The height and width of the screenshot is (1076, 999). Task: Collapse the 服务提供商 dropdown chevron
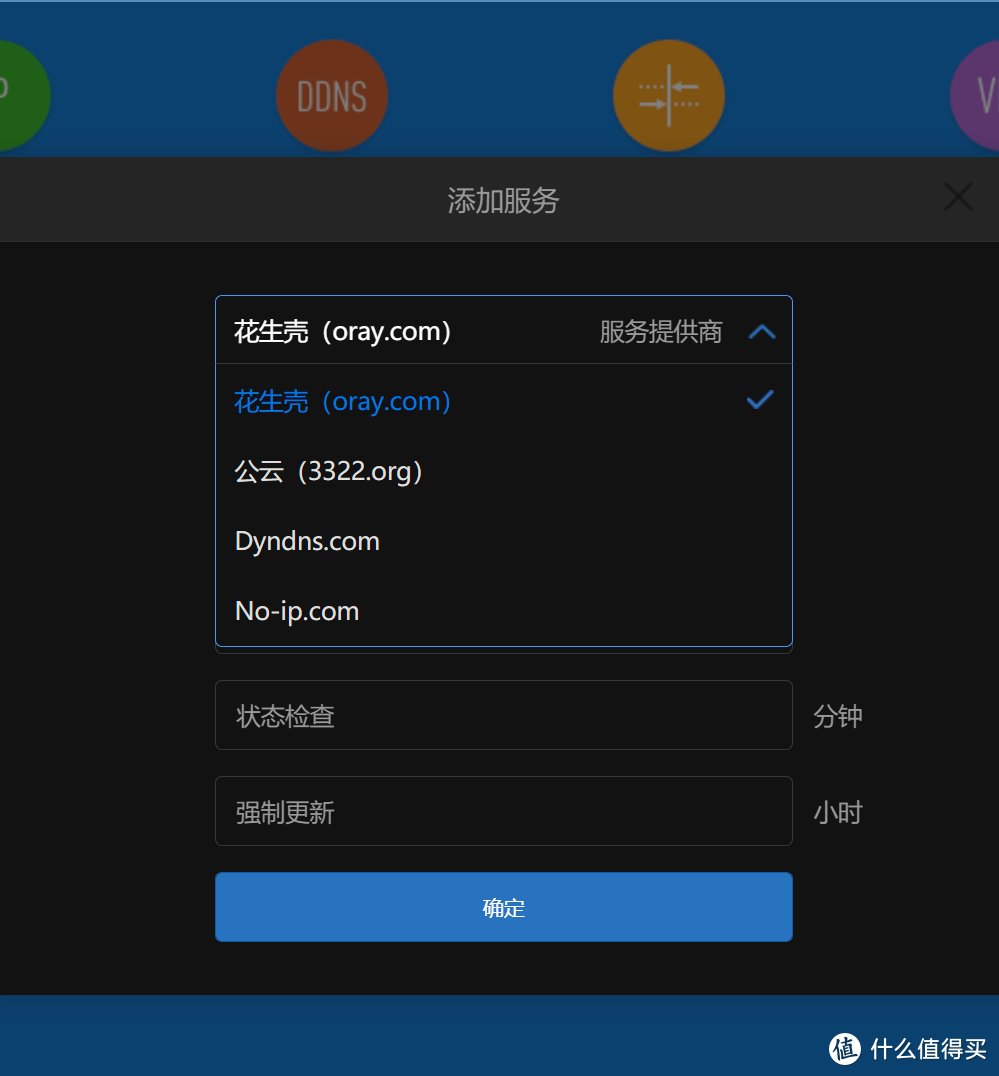click(x=762, y=332)
